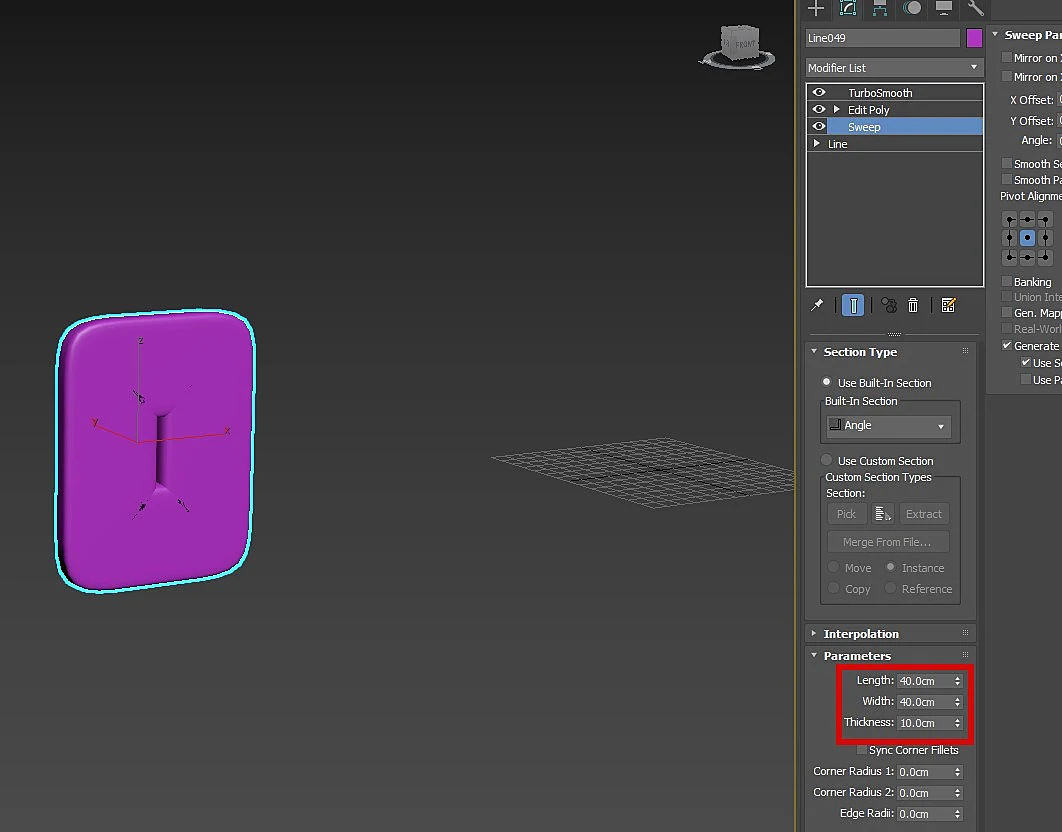Open the Modifier List dropdown
The height and width of the screenshot is (832, 1062).
point(894,68)
